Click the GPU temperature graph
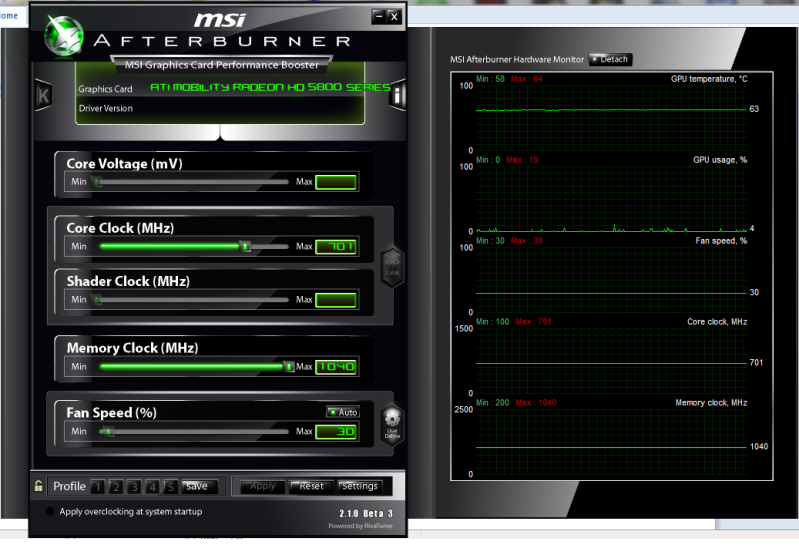Image resolution: width=799 pixels, height=555 pixels. 611,118
